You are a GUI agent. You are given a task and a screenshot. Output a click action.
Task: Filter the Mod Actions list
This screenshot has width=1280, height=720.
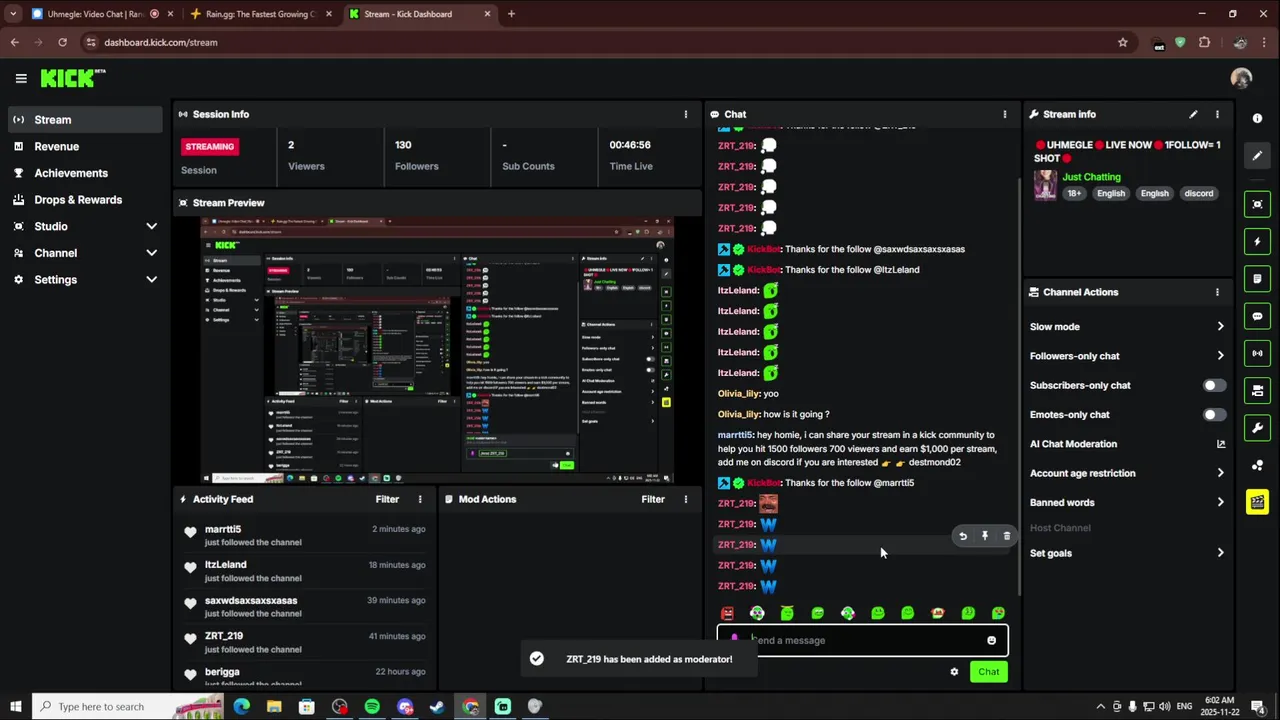pyautogui.click(x=653, y=499)
